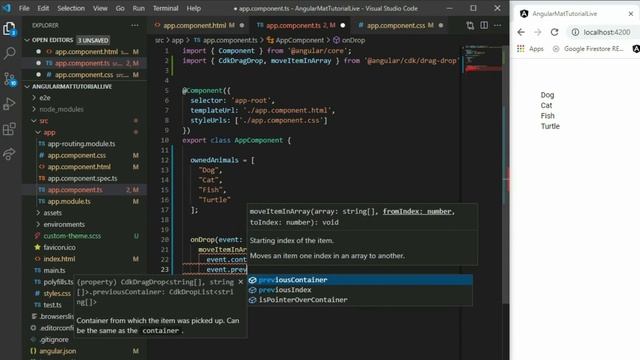Go forward in the browser window
This screenshot has width=640, height=360.
pos(538,32)
